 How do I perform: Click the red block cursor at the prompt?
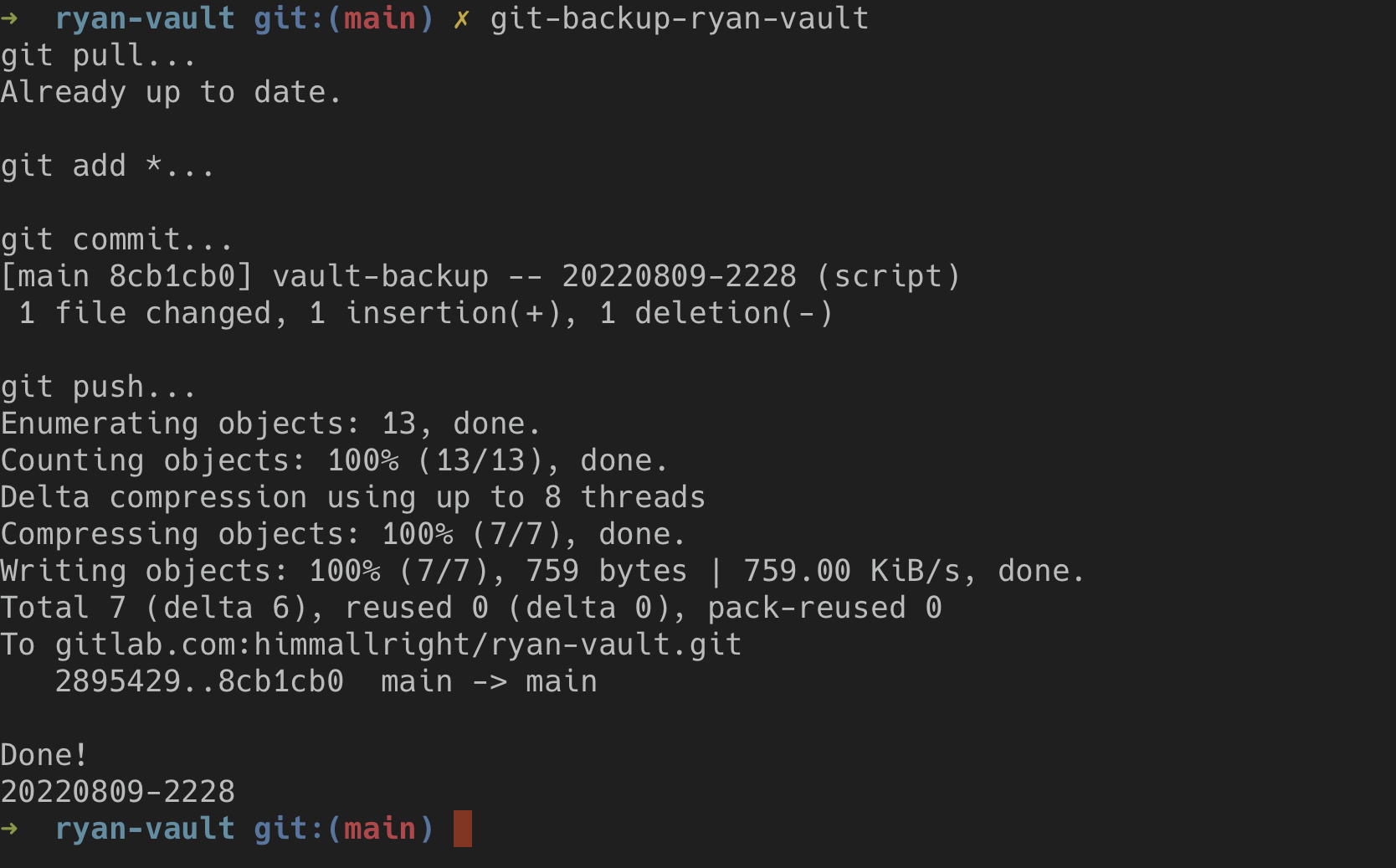pyautogui.click(x=463, y=829)
